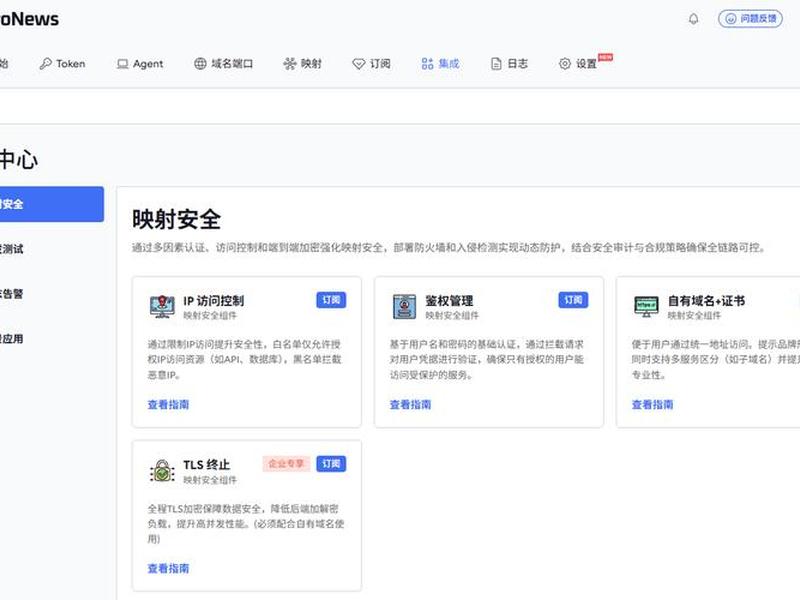Viewport: 800px width, 600px height.
Task: Click the grid icon beside 集成
Action: click(x=428, y=64)
